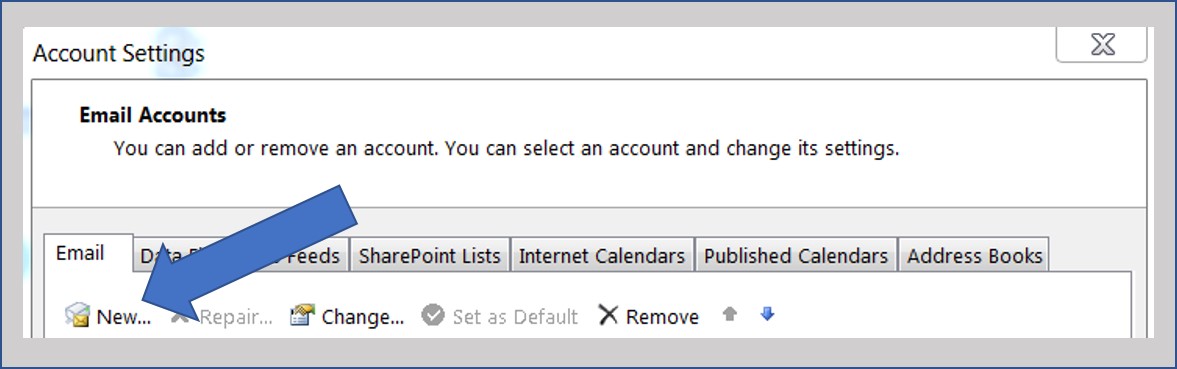This screenshot has width=1177, height=369.
Task: Click the New account envelope icon
Action: (x=78, y=316)
